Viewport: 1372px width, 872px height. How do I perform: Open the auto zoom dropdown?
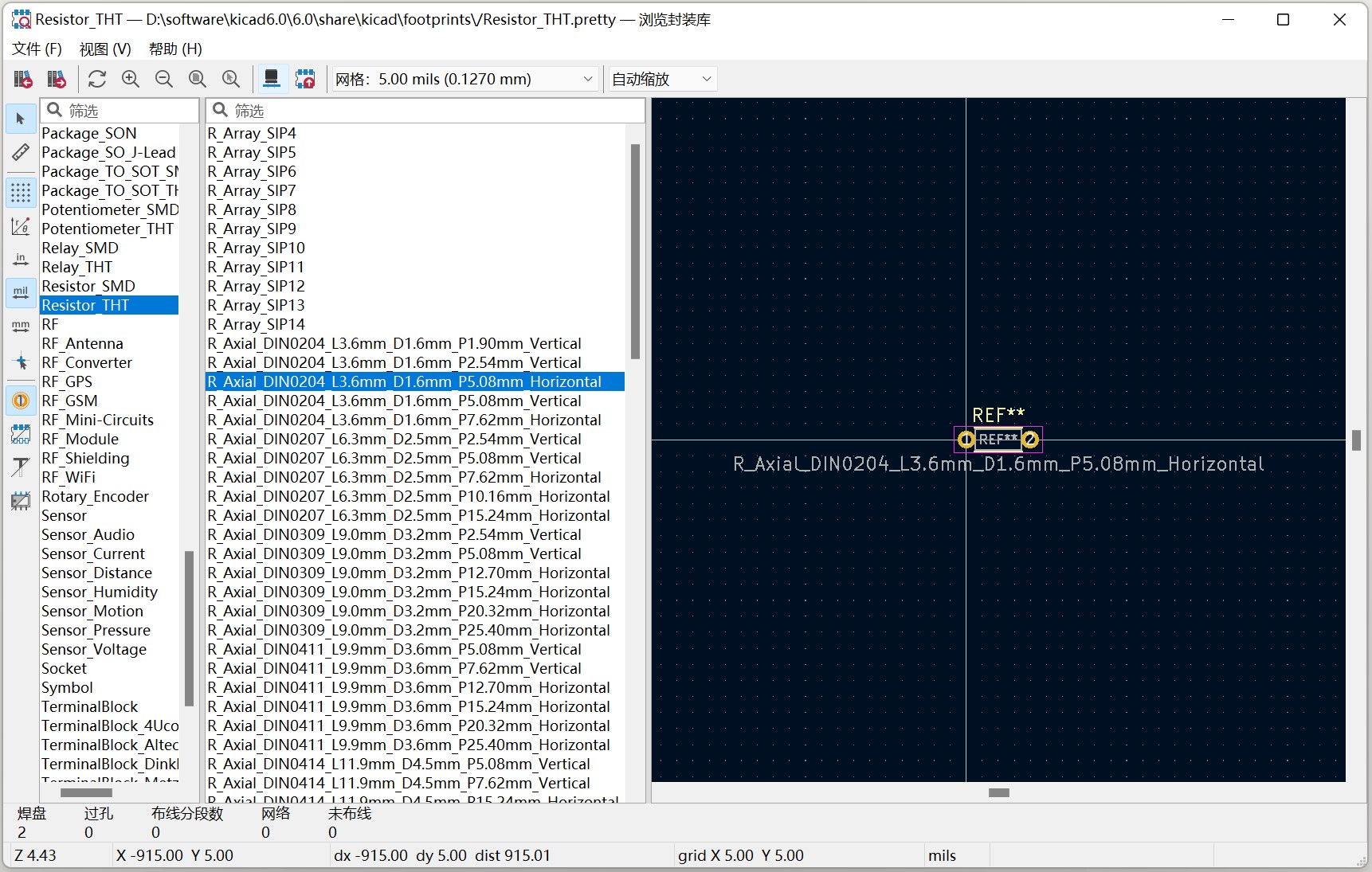(661, 79)
